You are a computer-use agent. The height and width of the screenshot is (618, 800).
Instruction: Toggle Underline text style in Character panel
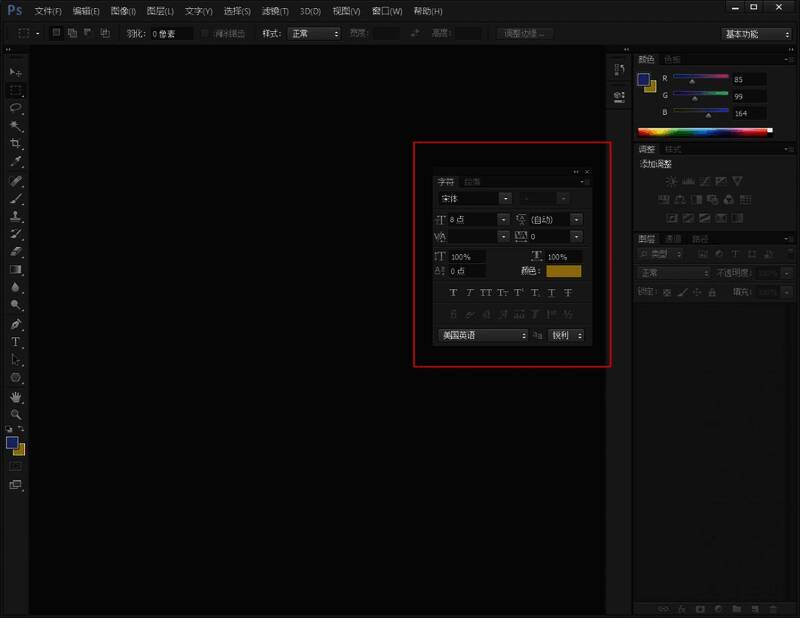pos(551,293)
